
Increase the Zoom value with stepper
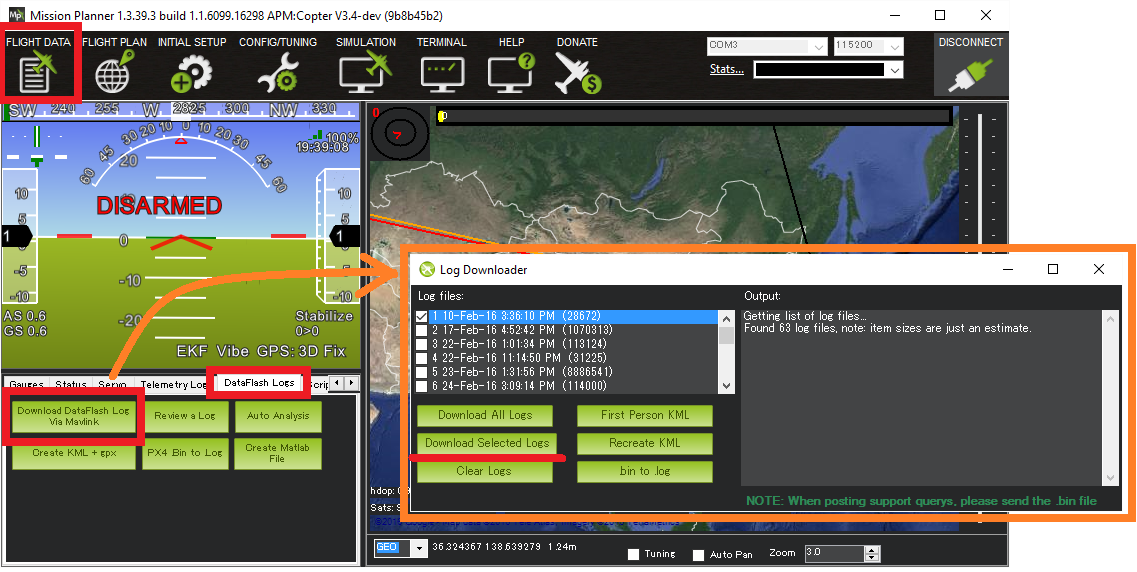click(872, 549)
